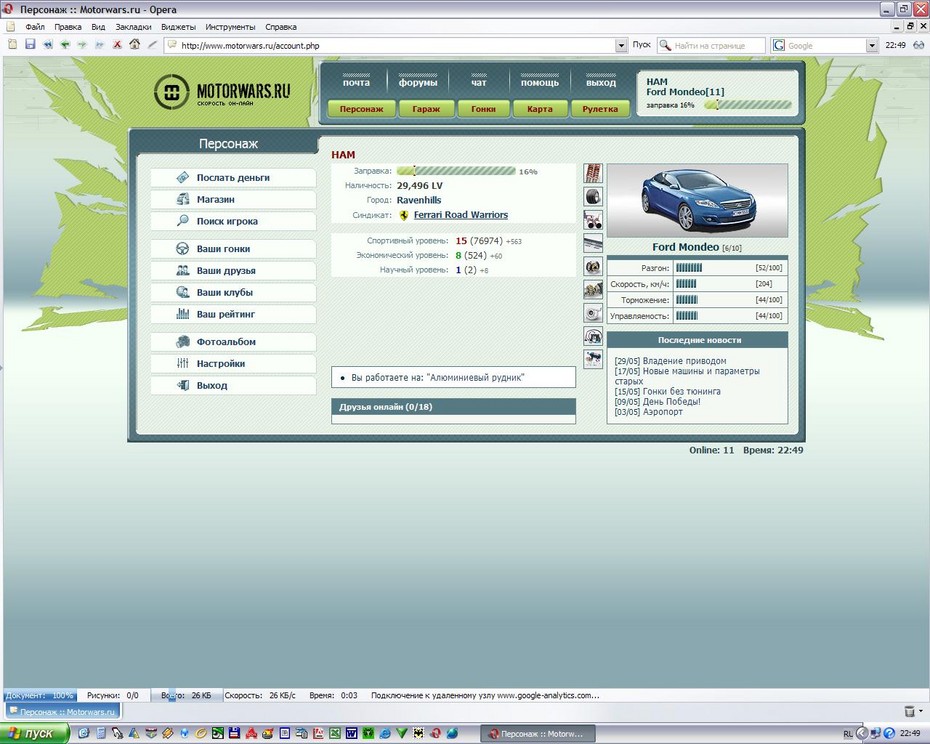Viewport: 930px width, 744px height.
Task: Open the Карта section
Action: click(540, 109)
